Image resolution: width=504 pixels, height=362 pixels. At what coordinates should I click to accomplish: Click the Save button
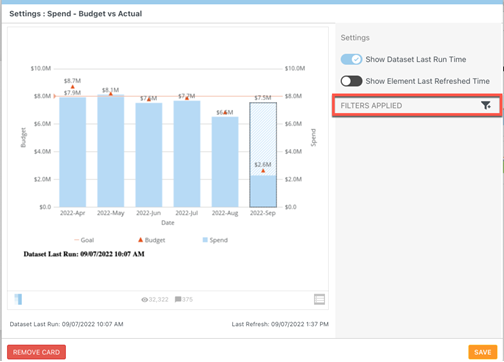483,352
